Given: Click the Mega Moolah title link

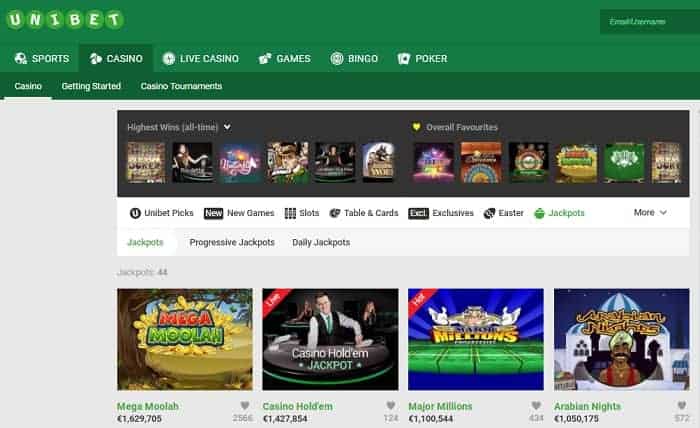Looking at the screenshot, I should [148, 406].
